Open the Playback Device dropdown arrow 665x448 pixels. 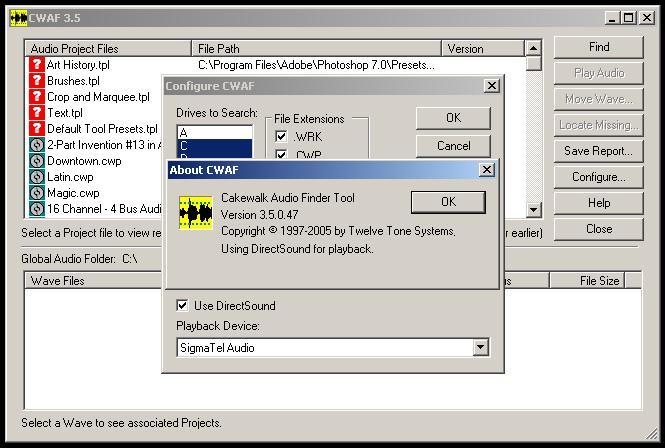tap(481, 347)
